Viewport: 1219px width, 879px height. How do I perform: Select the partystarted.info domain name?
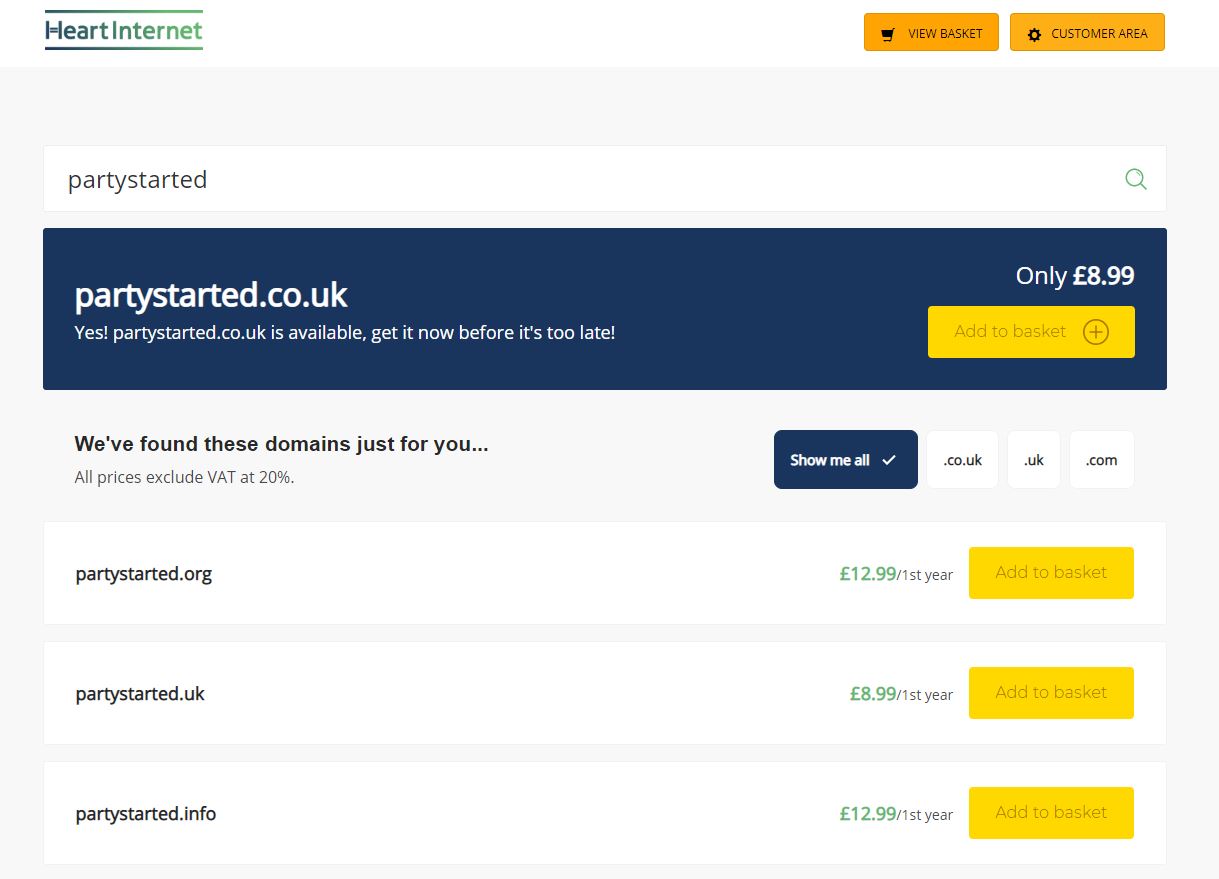146,814
